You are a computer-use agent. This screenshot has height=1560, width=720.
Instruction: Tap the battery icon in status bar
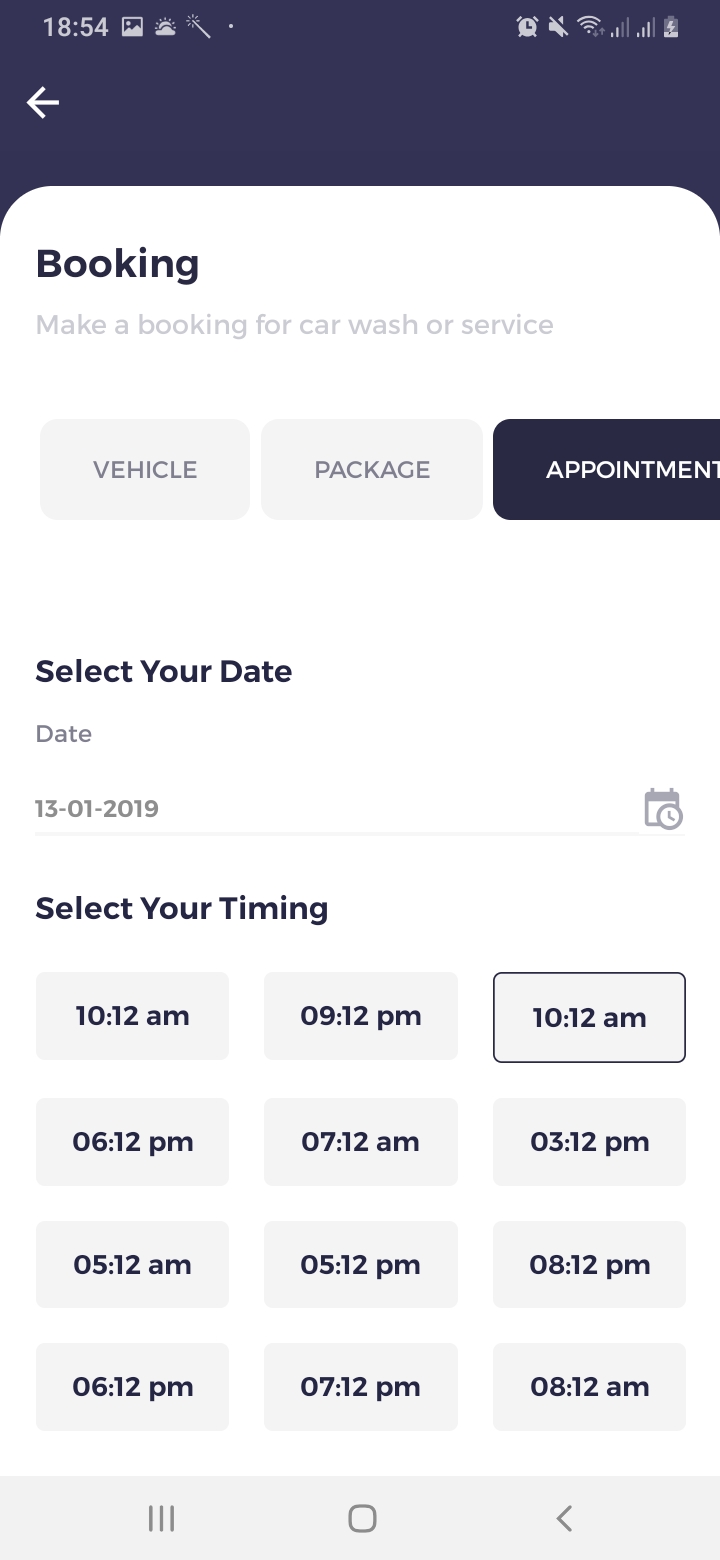pos(671,27)
